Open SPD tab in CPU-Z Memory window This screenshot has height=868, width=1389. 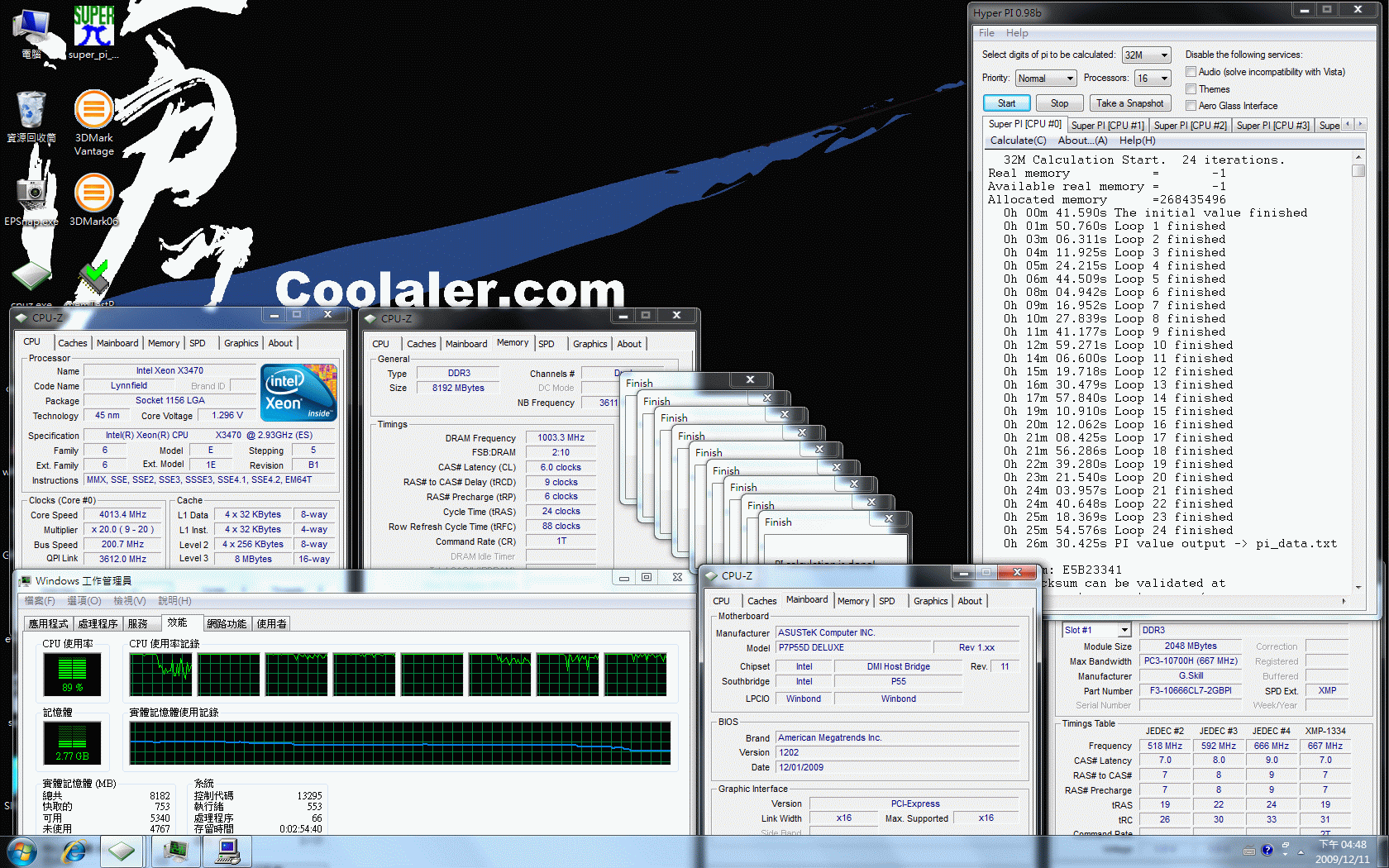click(547, 344)
